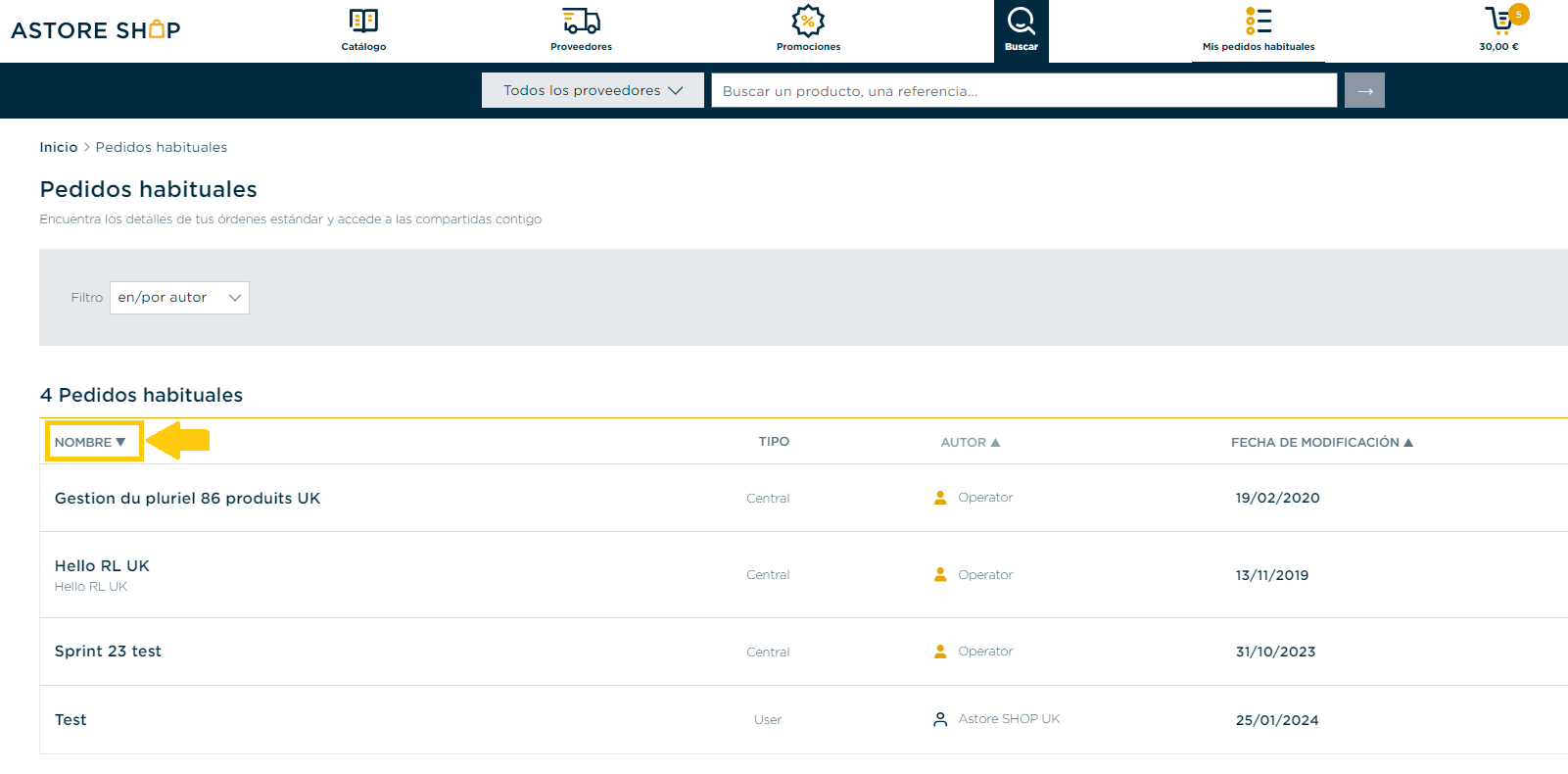1568x774 pixels.
Task: Sort the list by NOMBRE column
Action: tap(90, 442)
